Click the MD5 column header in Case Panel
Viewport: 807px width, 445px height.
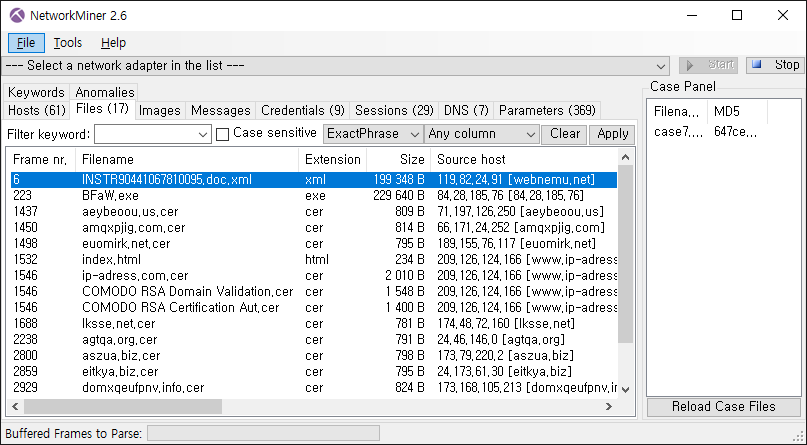coord(737,112)
